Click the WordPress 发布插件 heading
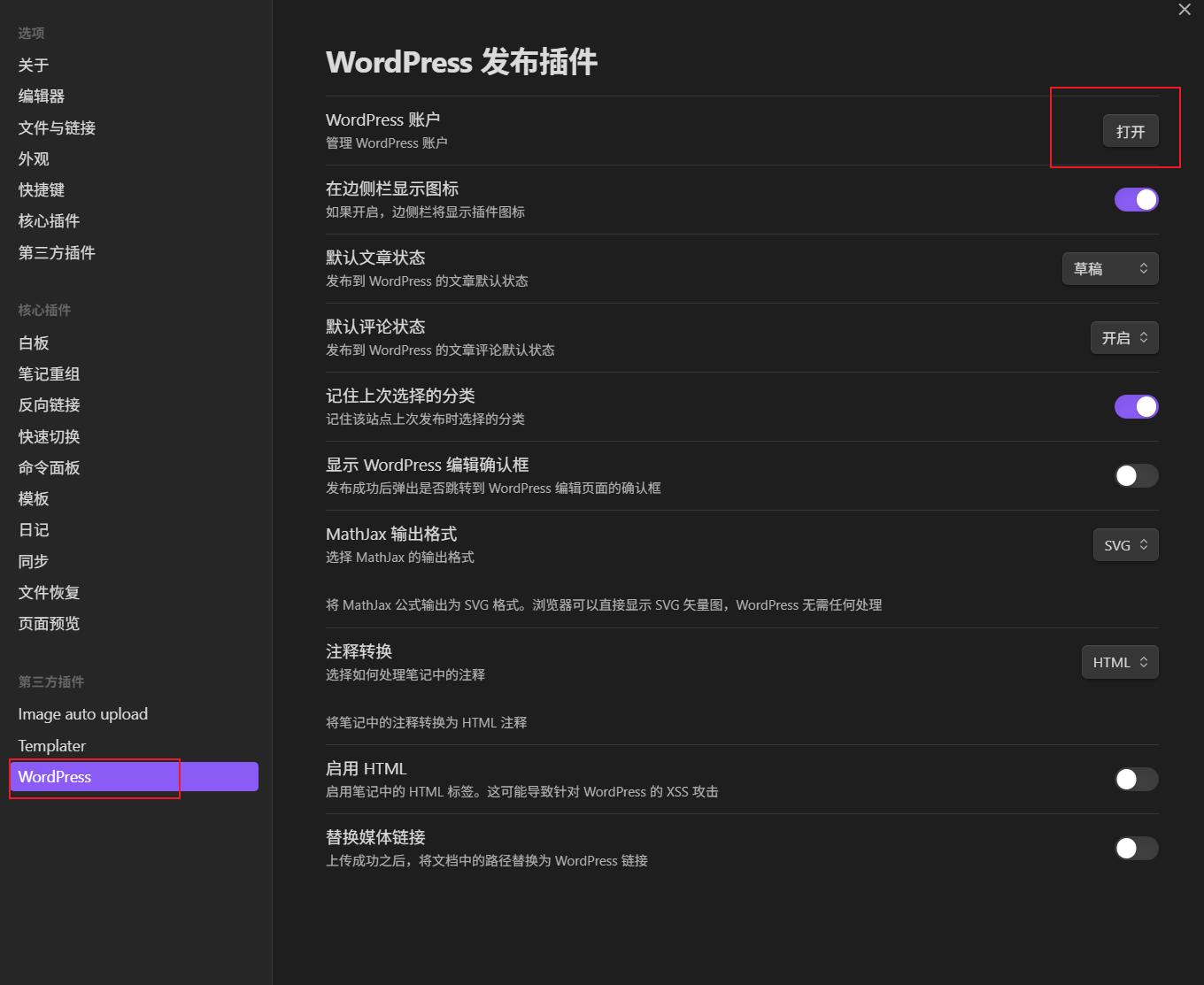Screen dimensions: 1204x985 click(461, 62)
